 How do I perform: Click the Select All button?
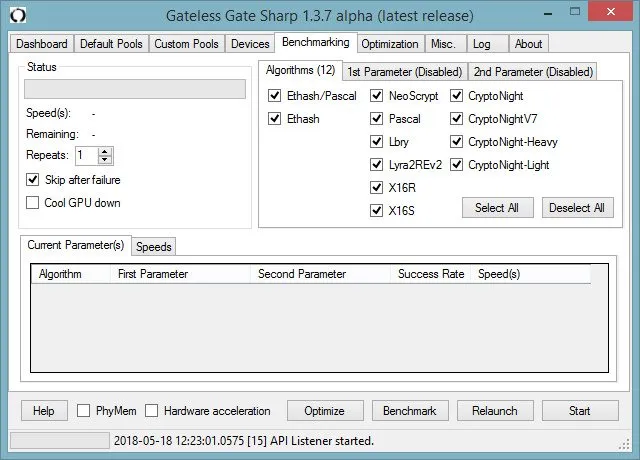coord(497,208)
